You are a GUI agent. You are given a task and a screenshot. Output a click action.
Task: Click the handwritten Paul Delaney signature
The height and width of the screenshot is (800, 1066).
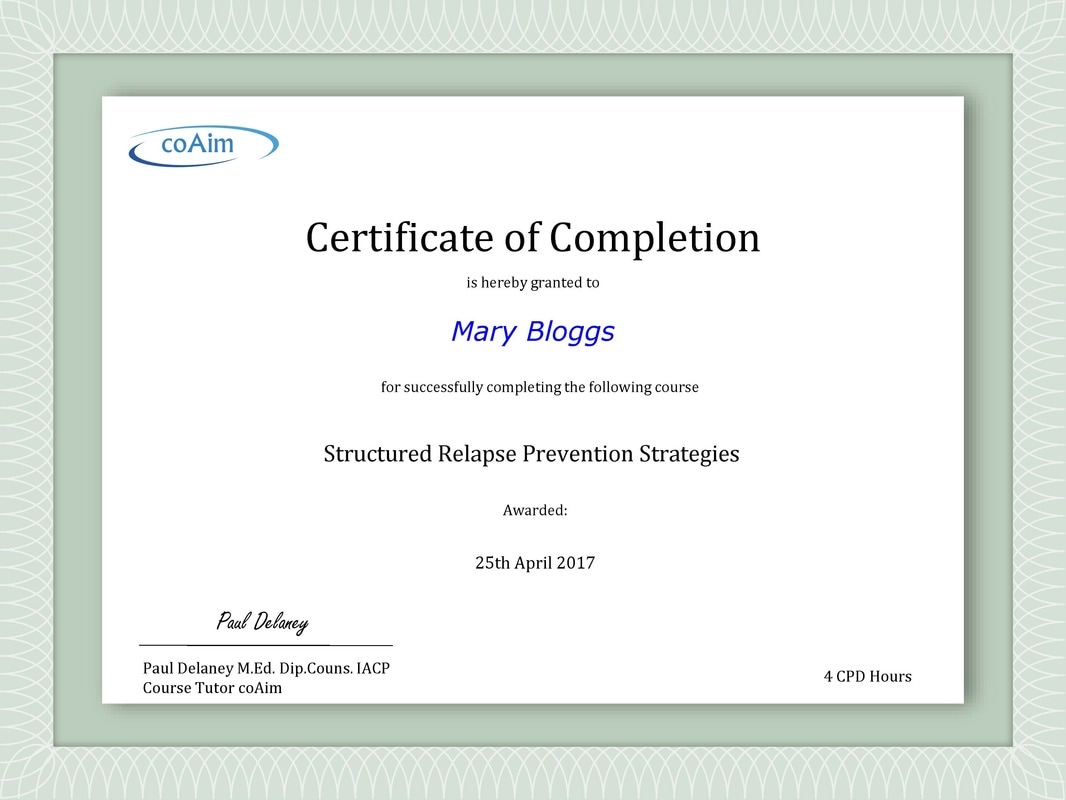point(262,622)
